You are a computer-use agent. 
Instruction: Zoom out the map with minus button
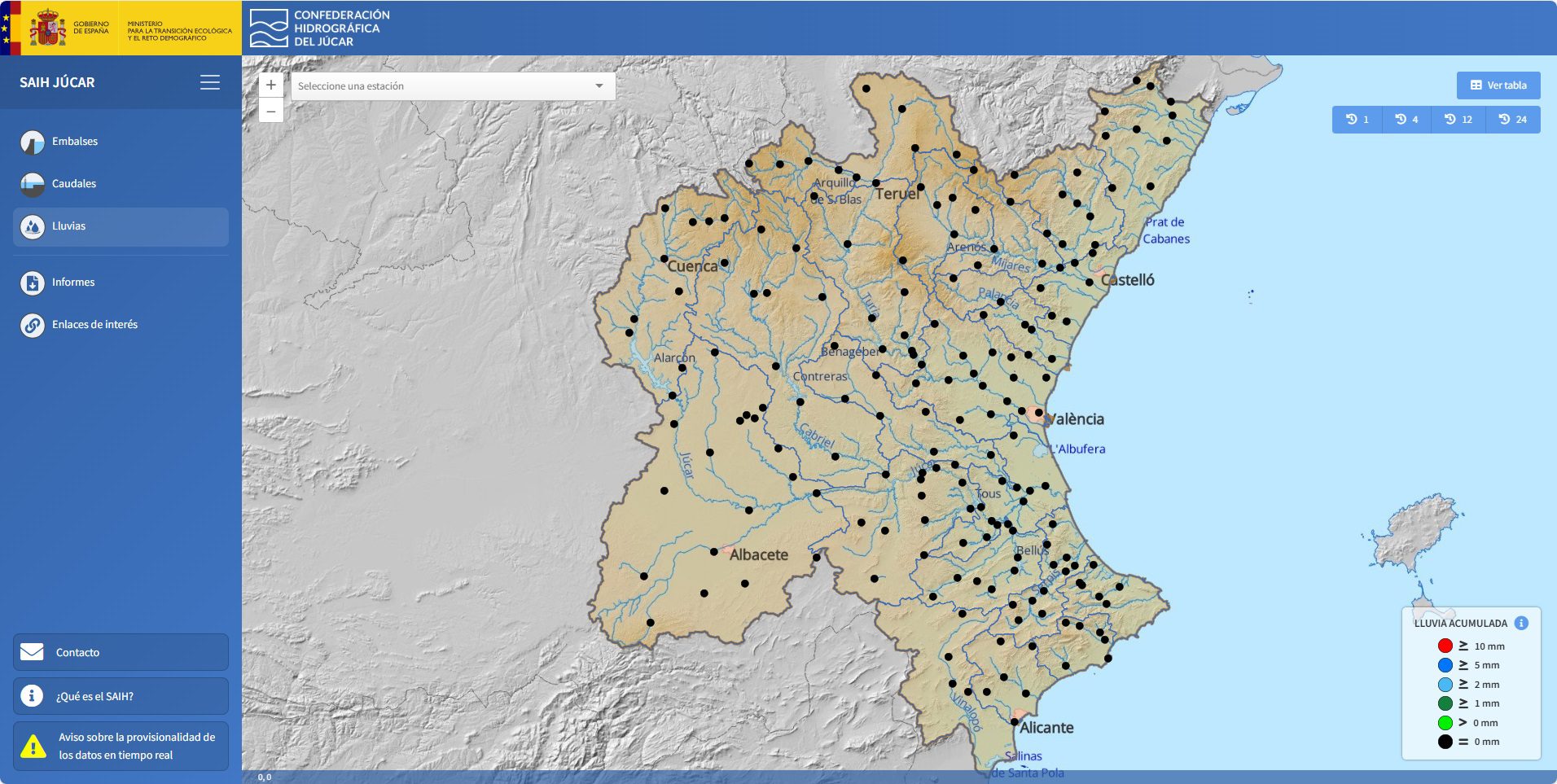271,111
